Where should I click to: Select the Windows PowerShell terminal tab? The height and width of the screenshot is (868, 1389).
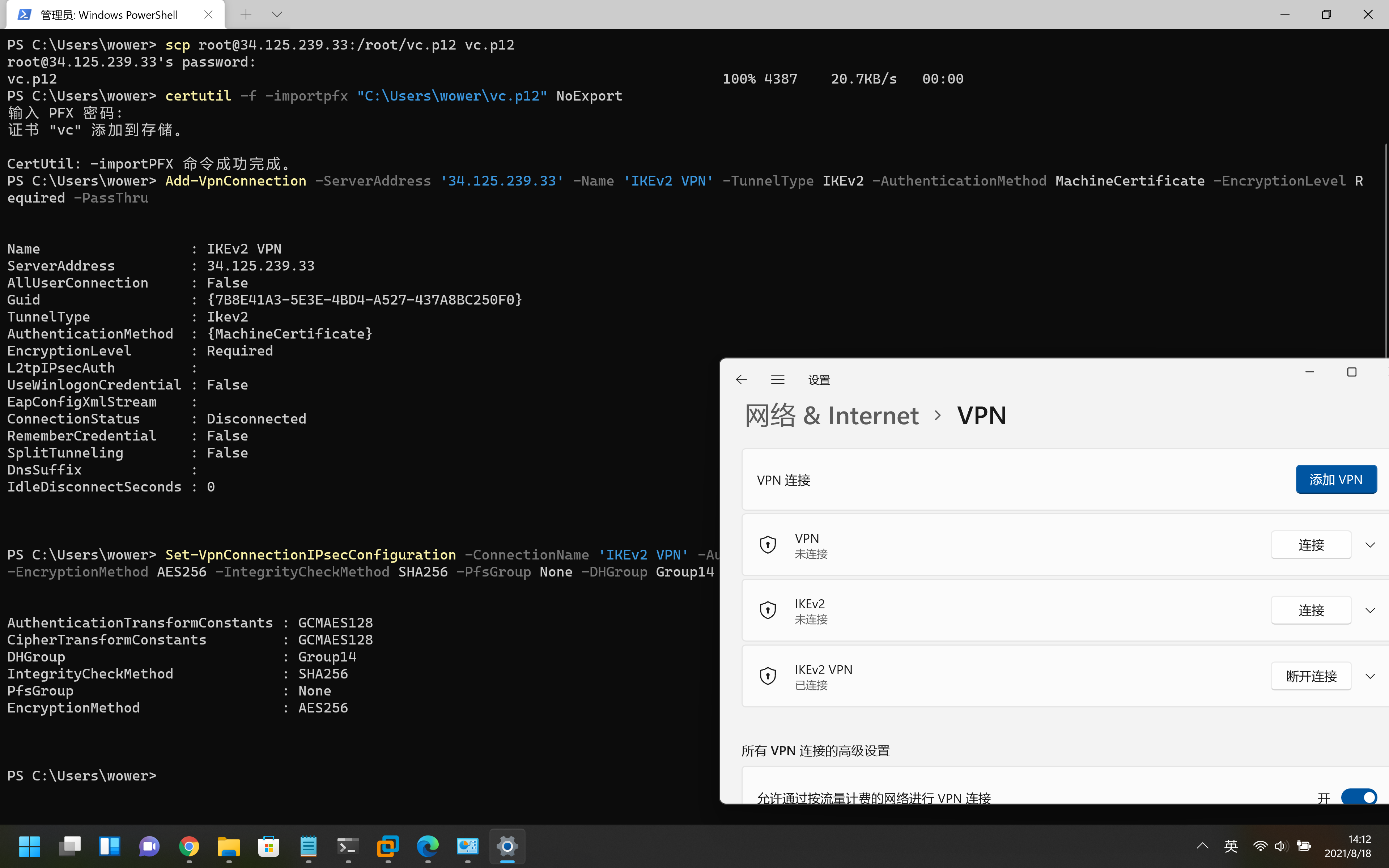click(x=109, y=14)
